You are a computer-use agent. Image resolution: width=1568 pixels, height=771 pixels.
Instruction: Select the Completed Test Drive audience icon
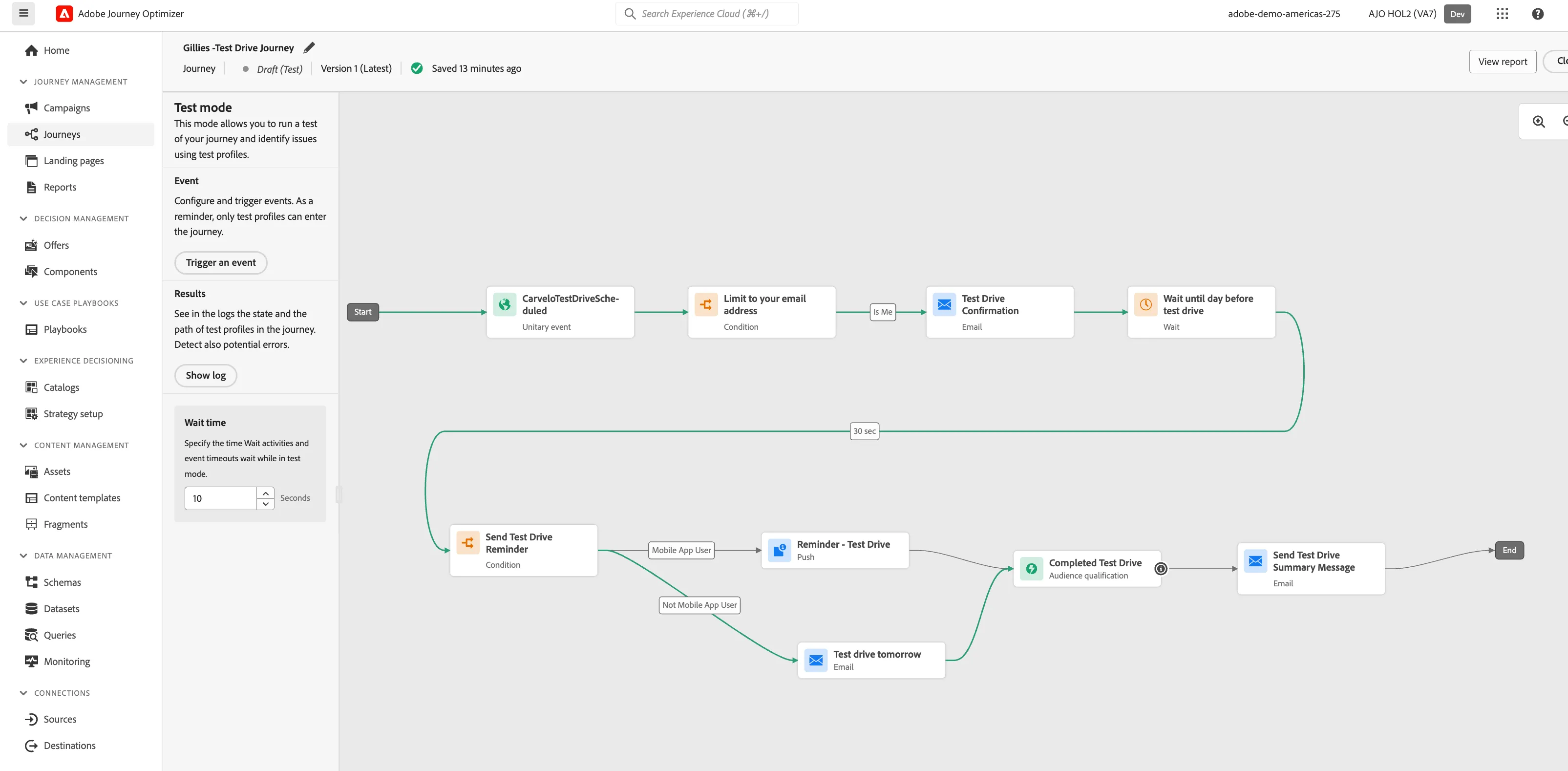(1032, 568)
